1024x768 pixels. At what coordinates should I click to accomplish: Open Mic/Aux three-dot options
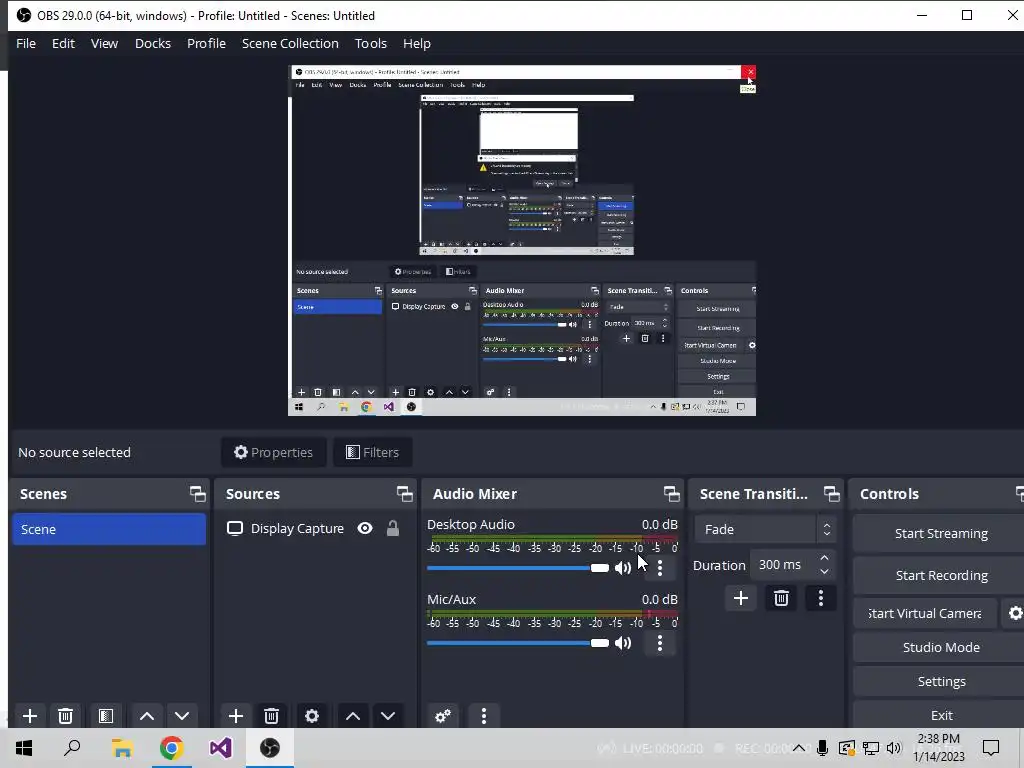pos(660,643)
